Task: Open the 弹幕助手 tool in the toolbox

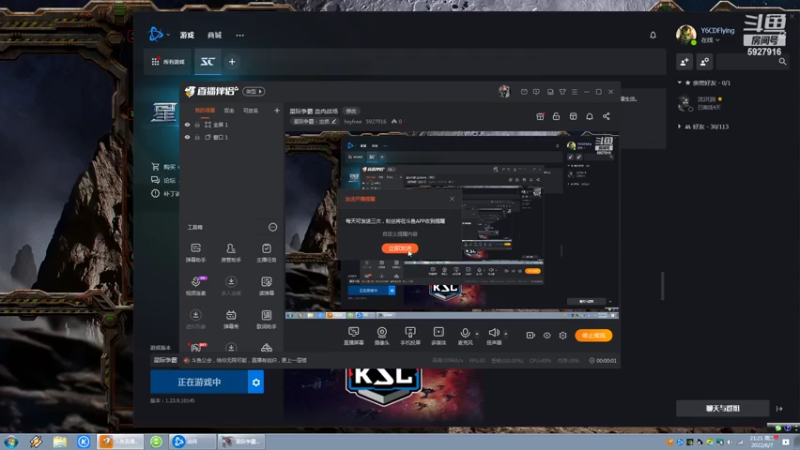Action: tap(195, 253)
